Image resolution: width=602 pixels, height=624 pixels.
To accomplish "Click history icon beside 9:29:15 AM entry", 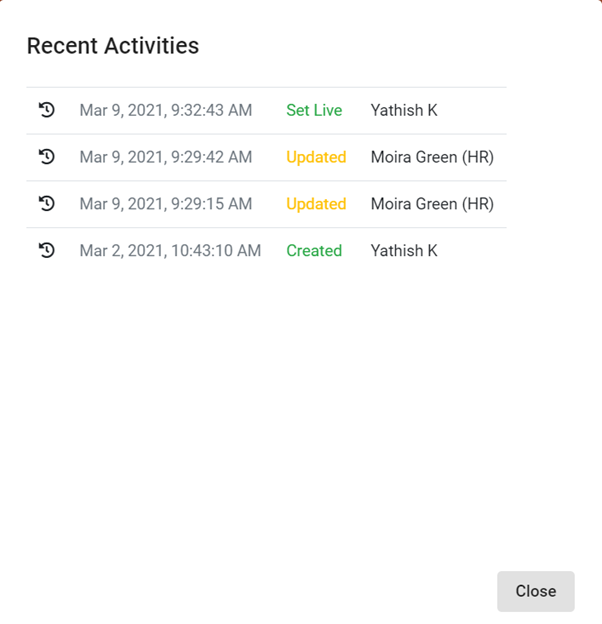I will (x=46, y=204).
